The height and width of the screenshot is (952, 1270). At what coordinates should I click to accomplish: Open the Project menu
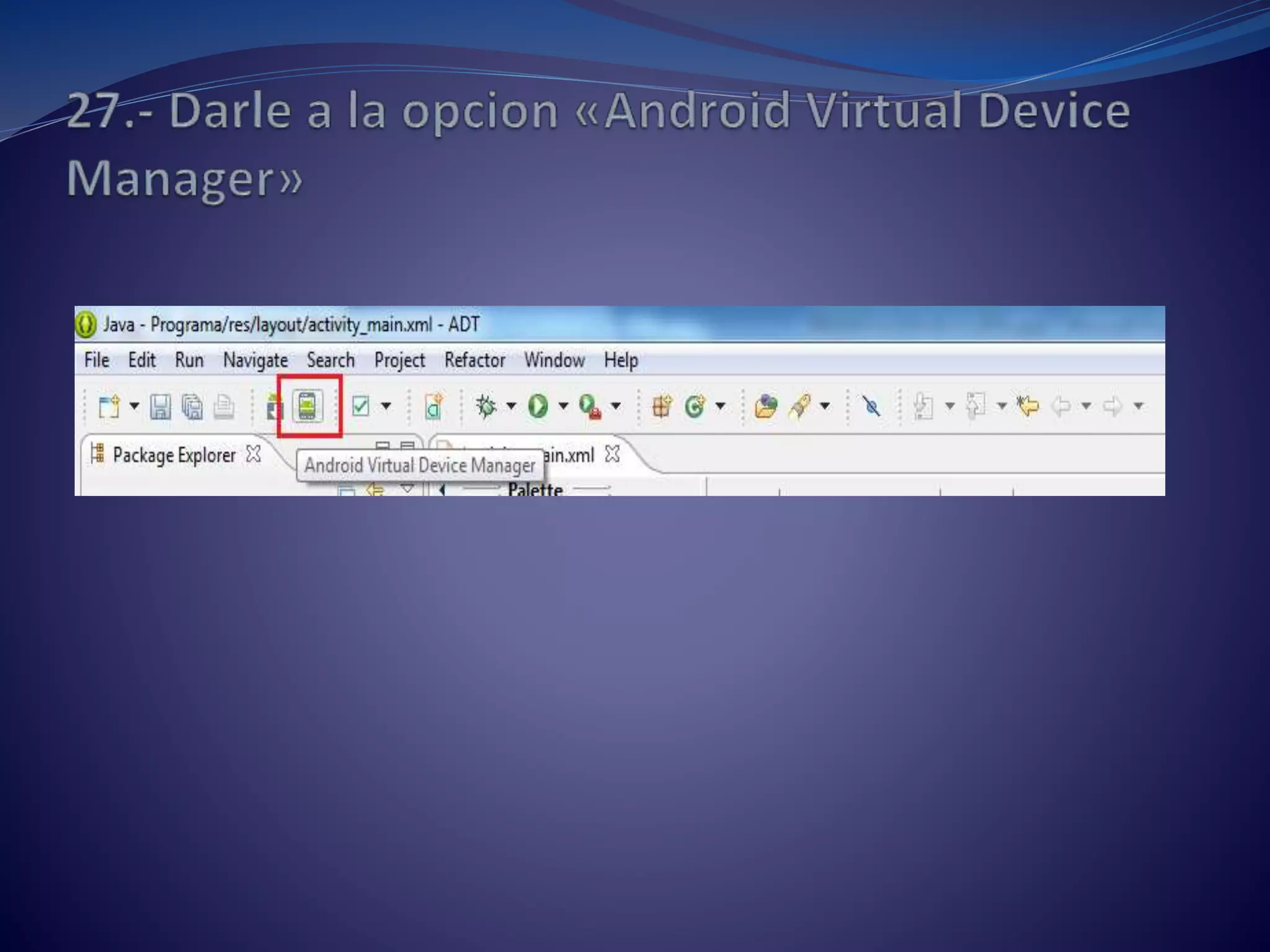point(399,360)
